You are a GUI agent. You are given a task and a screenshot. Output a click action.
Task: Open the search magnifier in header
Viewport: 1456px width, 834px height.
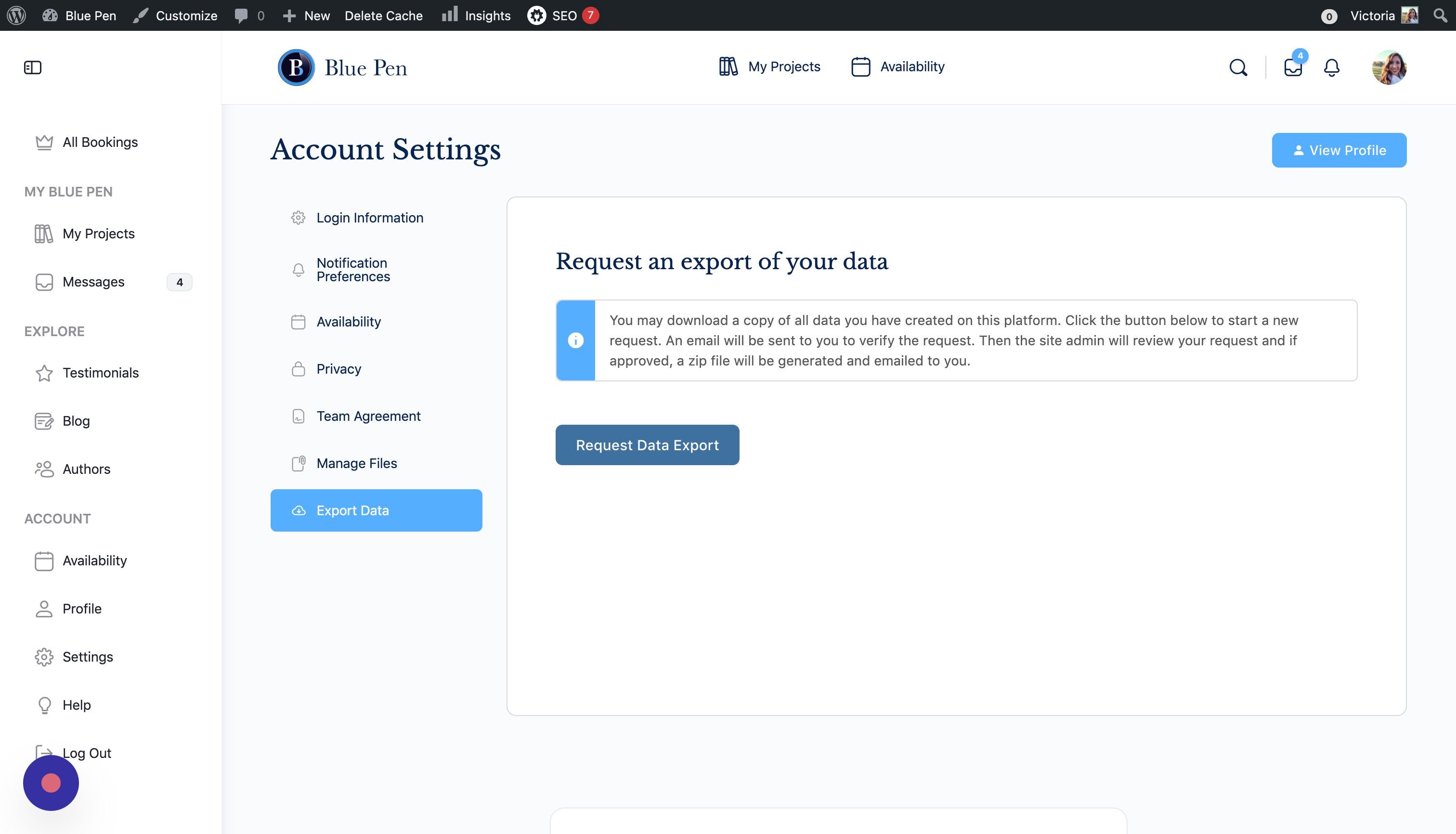(1238, 67)
